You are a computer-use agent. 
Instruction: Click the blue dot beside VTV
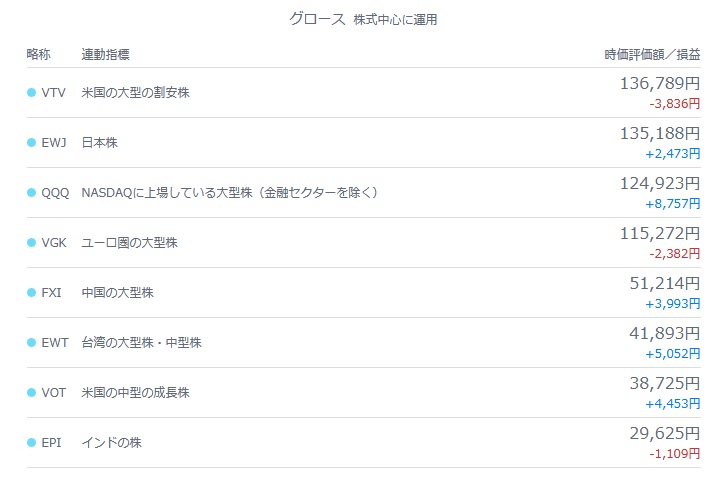31,93
